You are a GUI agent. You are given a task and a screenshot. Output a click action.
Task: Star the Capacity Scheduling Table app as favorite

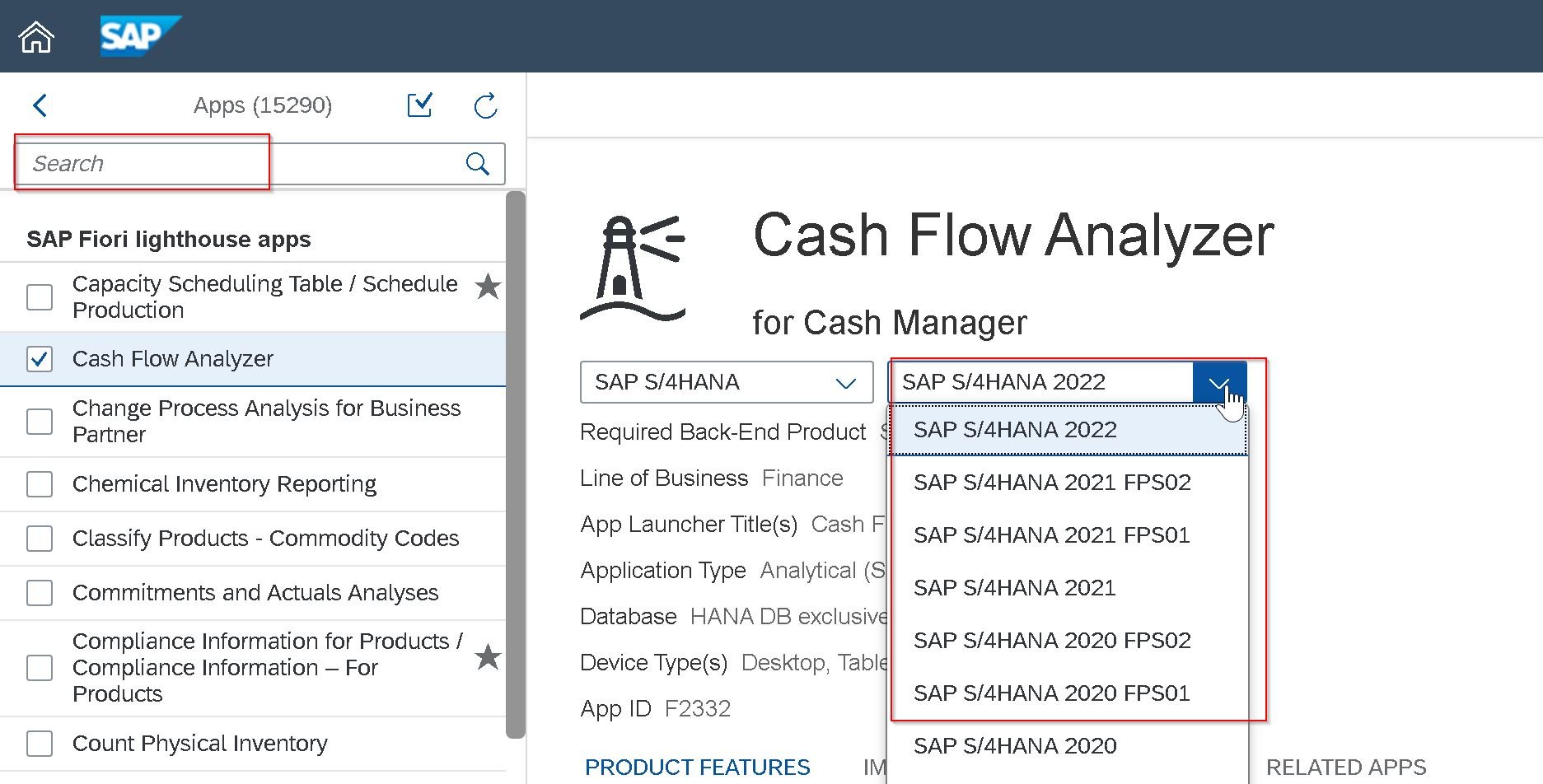coord(488,287)
